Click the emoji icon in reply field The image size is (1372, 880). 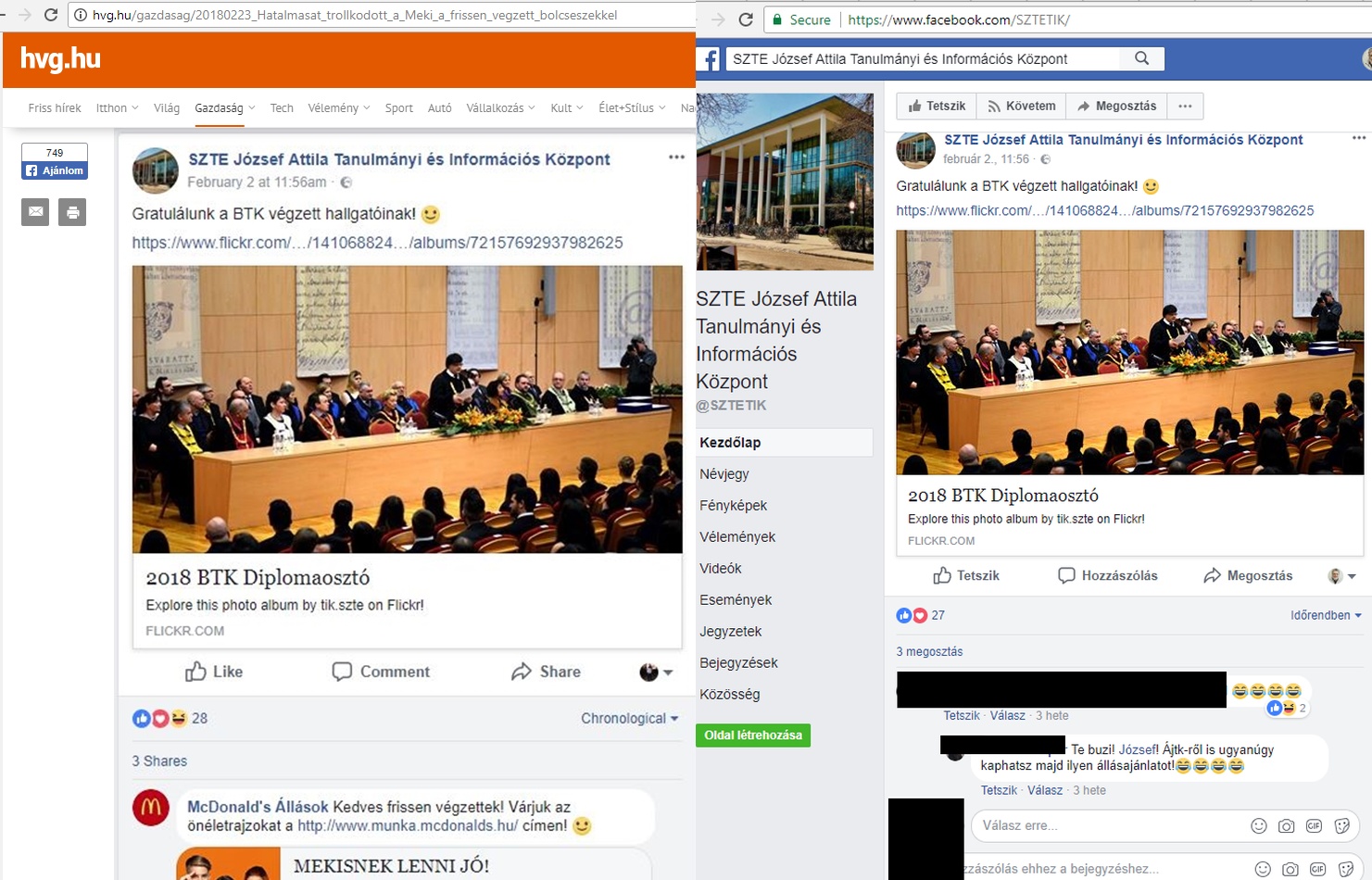[x=1259, y=825]
